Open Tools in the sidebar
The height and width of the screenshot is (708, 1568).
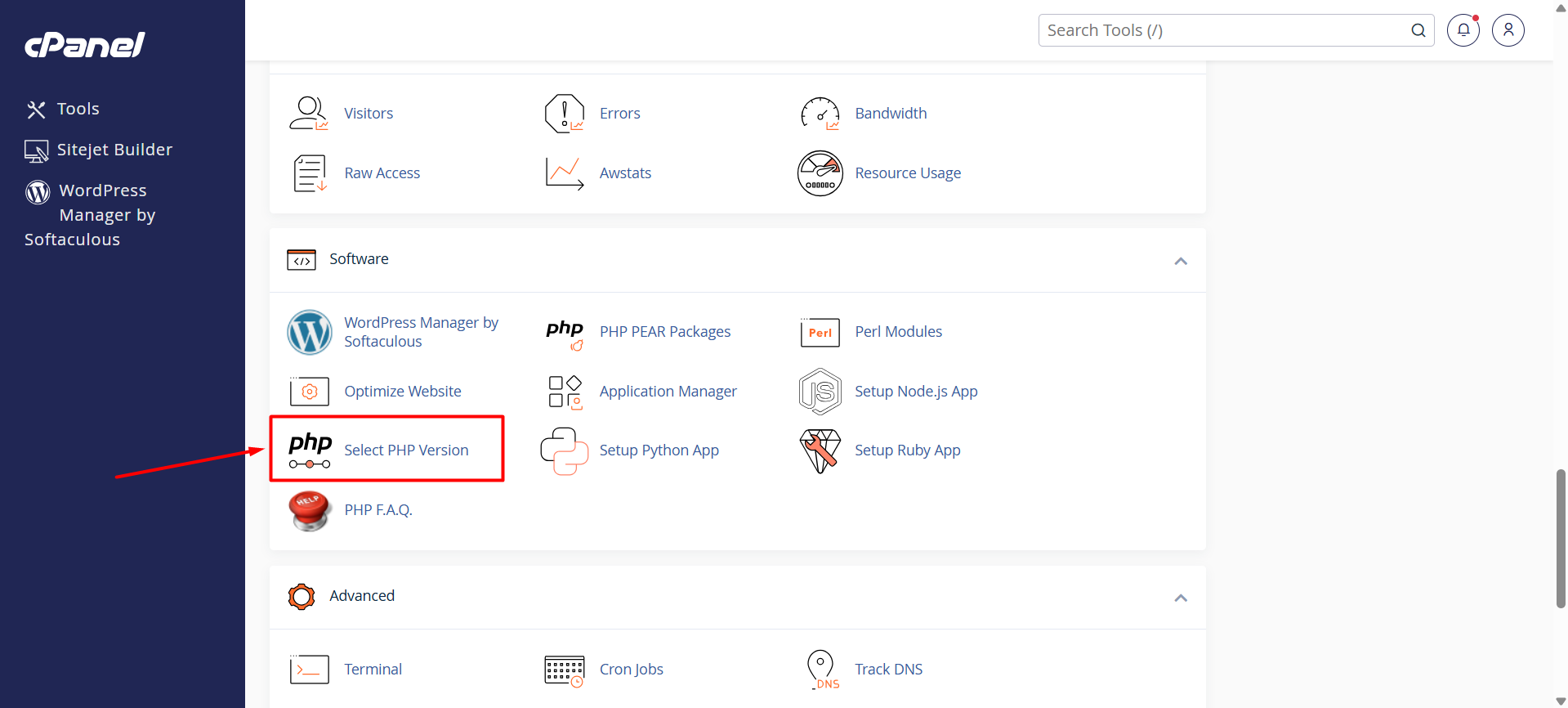pyautogui.click(x=63, y=109)
